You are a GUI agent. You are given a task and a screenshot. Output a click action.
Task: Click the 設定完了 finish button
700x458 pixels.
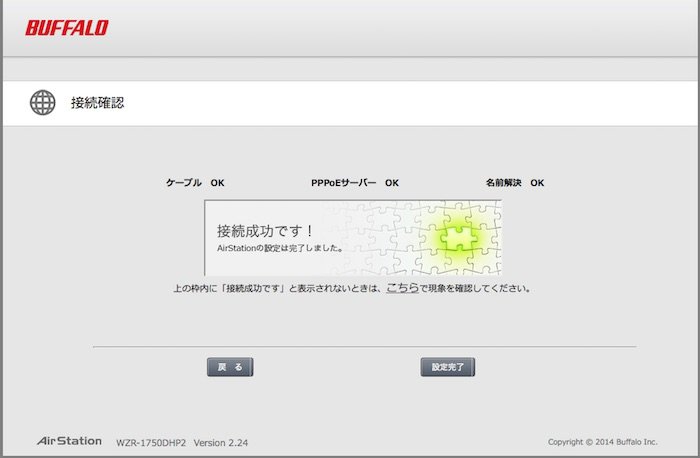tap(448, 367)
